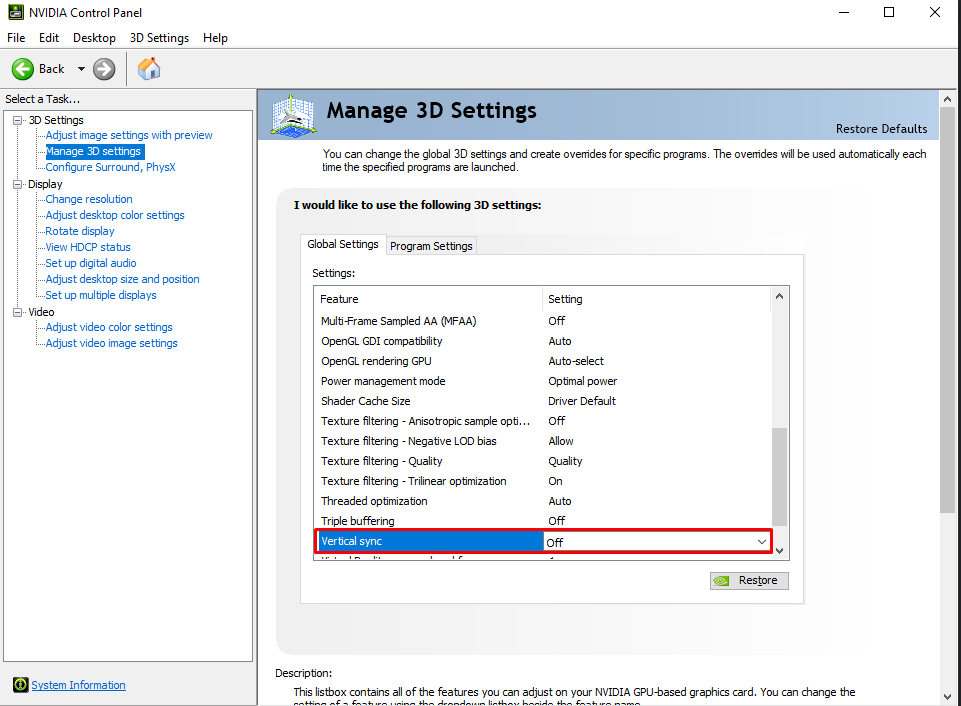Click the Restore button

749,580
